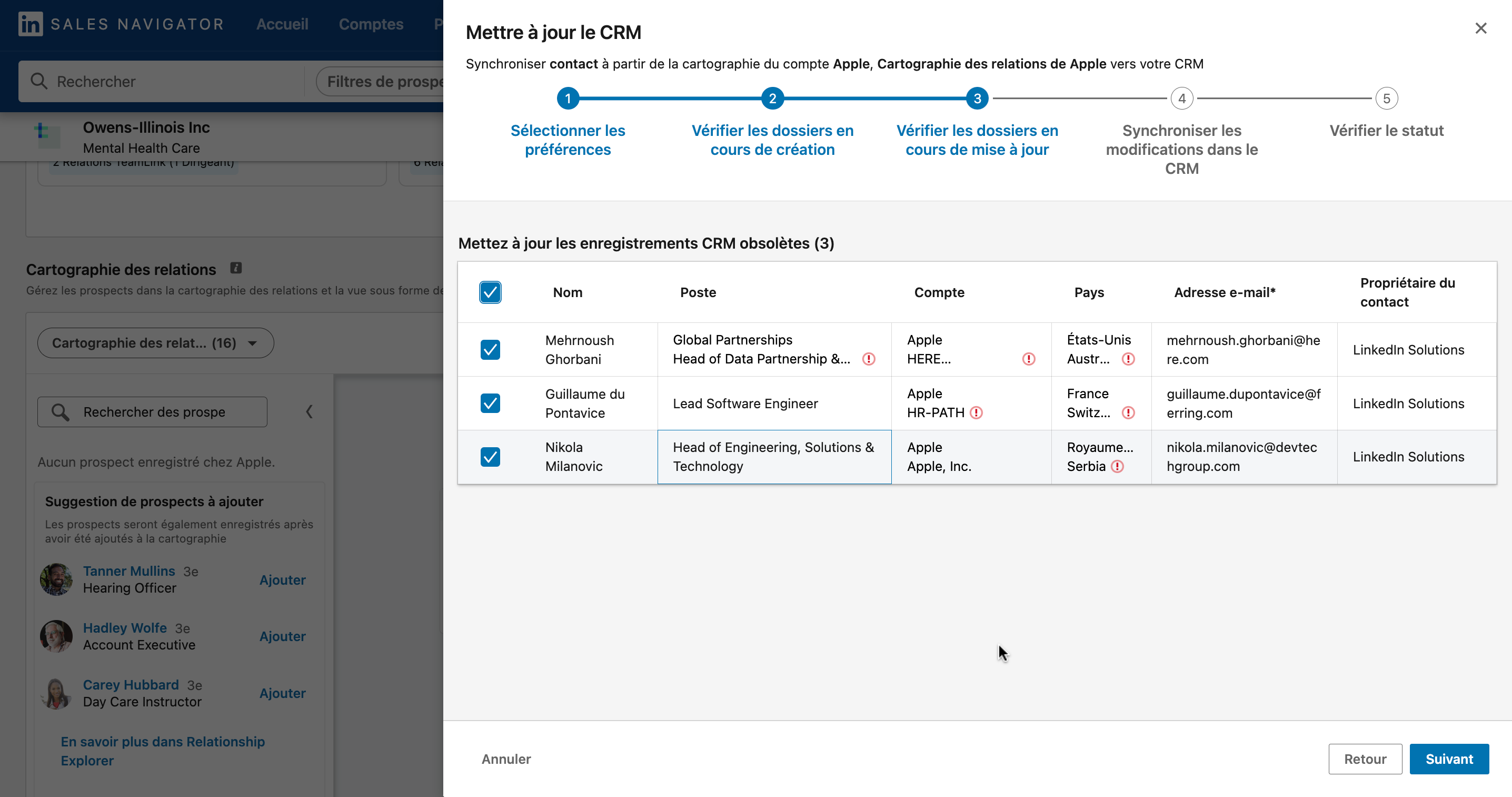1512x797 pixels.
Task: Click the Compte column header
Action: pos(939,292)
